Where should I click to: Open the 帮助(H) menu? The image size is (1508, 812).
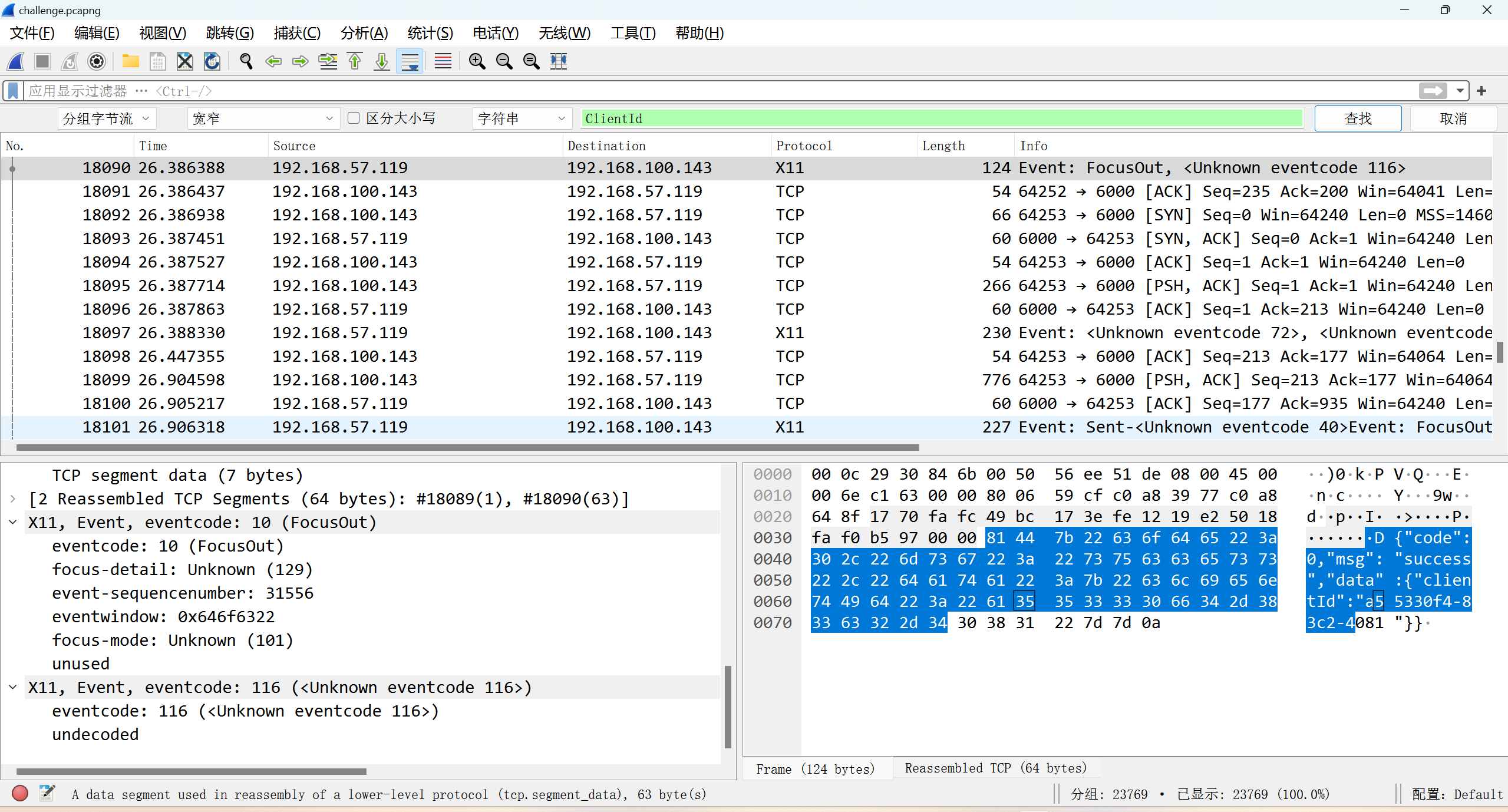[x=699, y=33]
